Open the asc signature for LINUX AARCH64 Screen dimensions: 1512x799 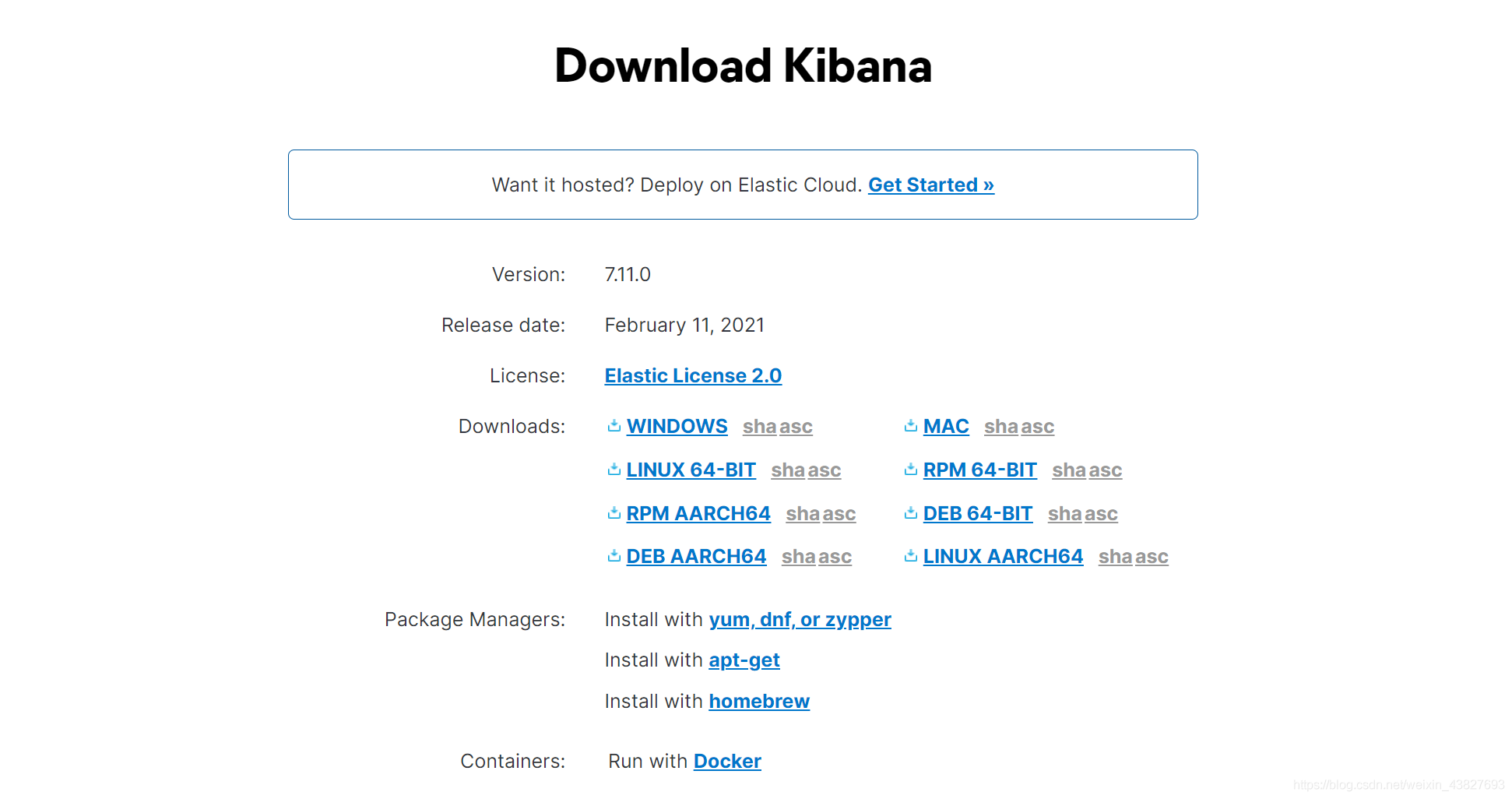coord(1152,557)
